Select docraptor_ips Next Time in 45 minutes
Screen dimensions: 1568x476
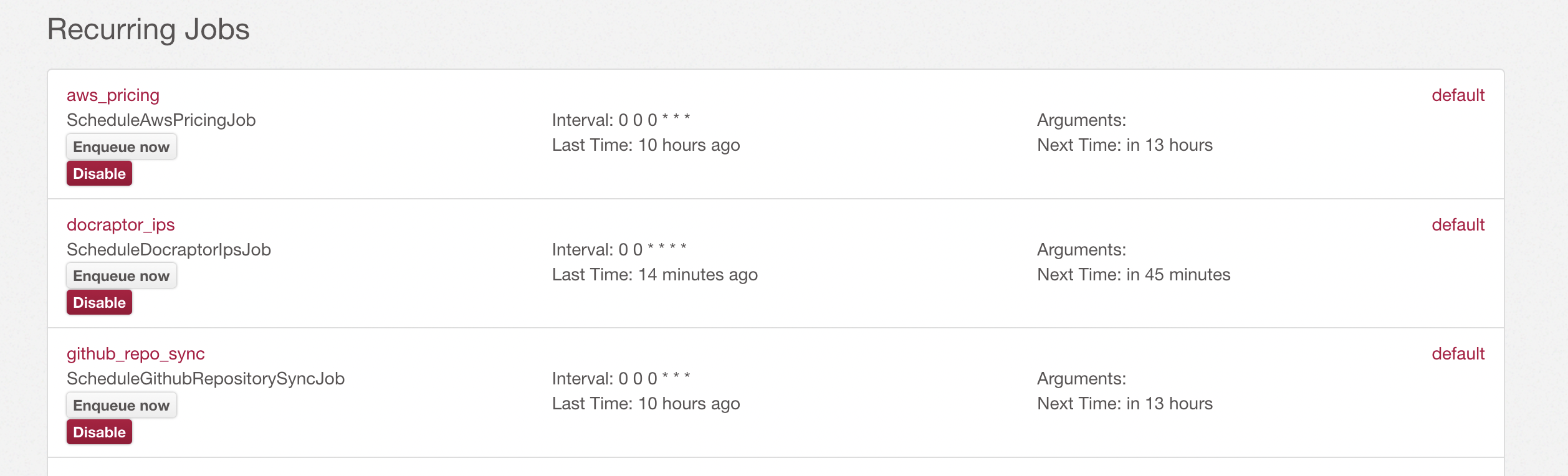pos(1133,274)
